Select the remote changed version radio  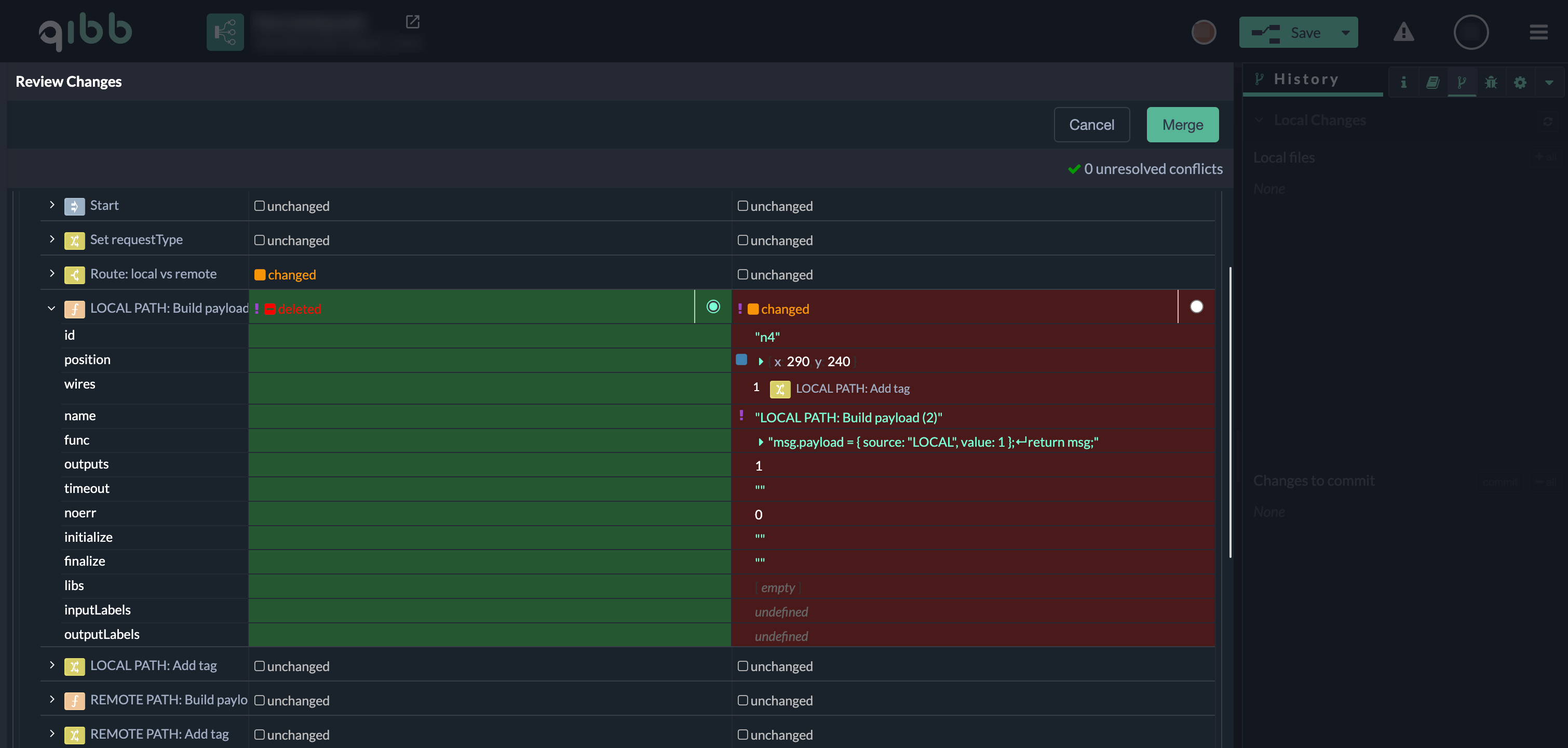[1196, 306]
